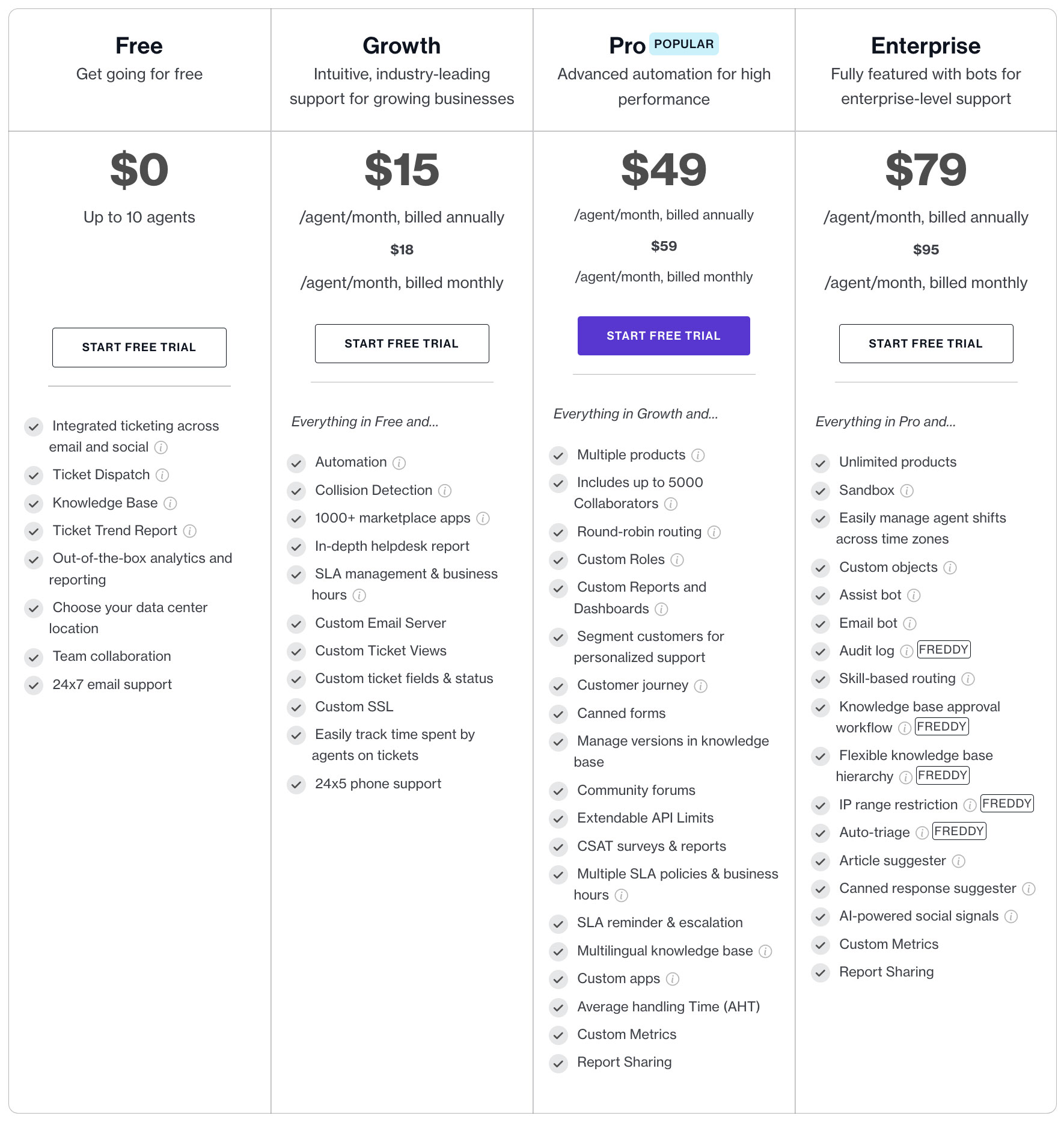Image resolution: width=1064 pixels, height=1122 pixels.
Task: Click info icon next to Ticket Dispatch
Action: click(162, 475)
